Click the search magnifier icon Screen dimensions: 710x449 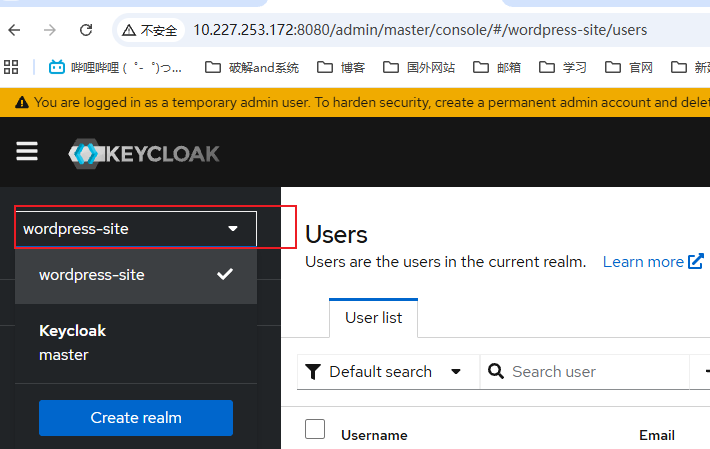[x=496, y=372]
